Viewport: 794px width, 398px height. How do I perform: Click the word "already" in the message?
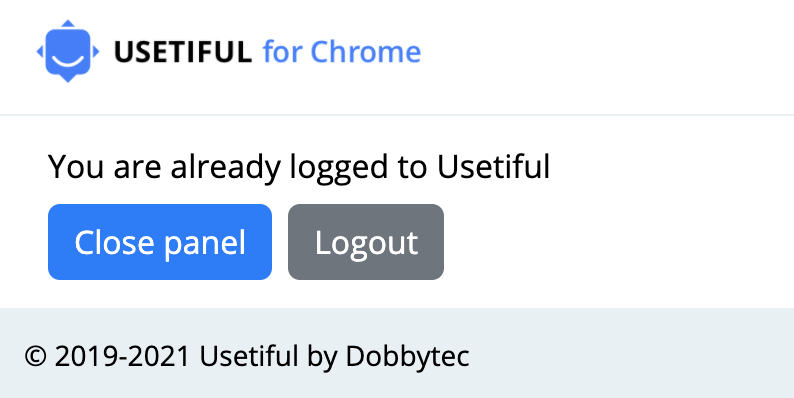(225, 168)
